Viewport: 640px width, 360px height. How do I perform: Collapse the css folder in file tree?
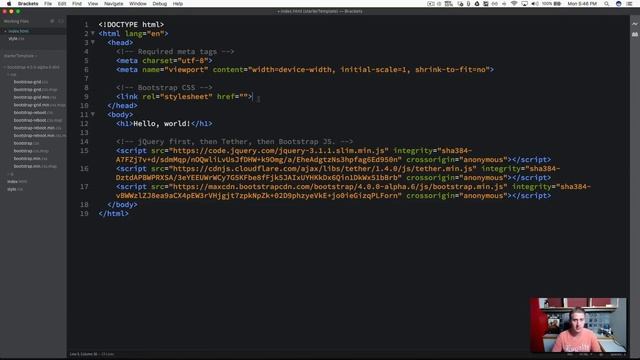12,75
